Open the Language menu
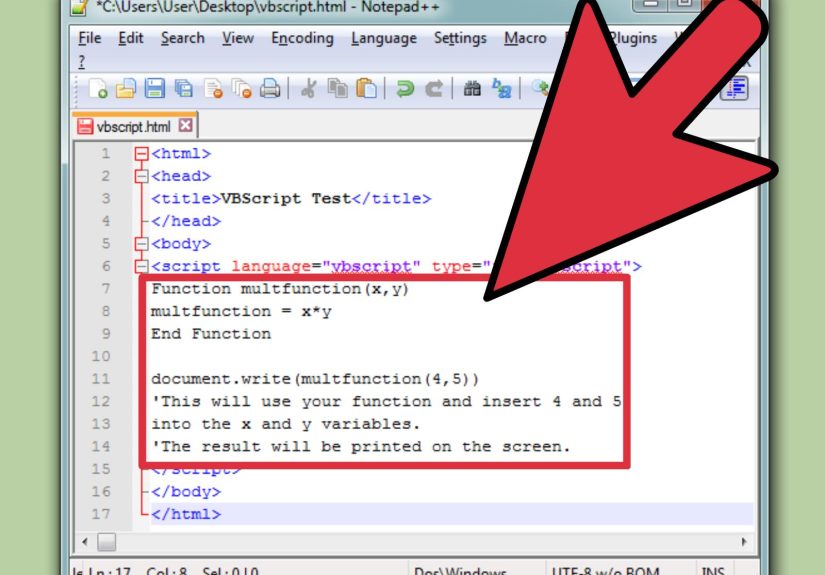Image resolution: width=825 pixels, height=575 pixels. tap(384, 38)
